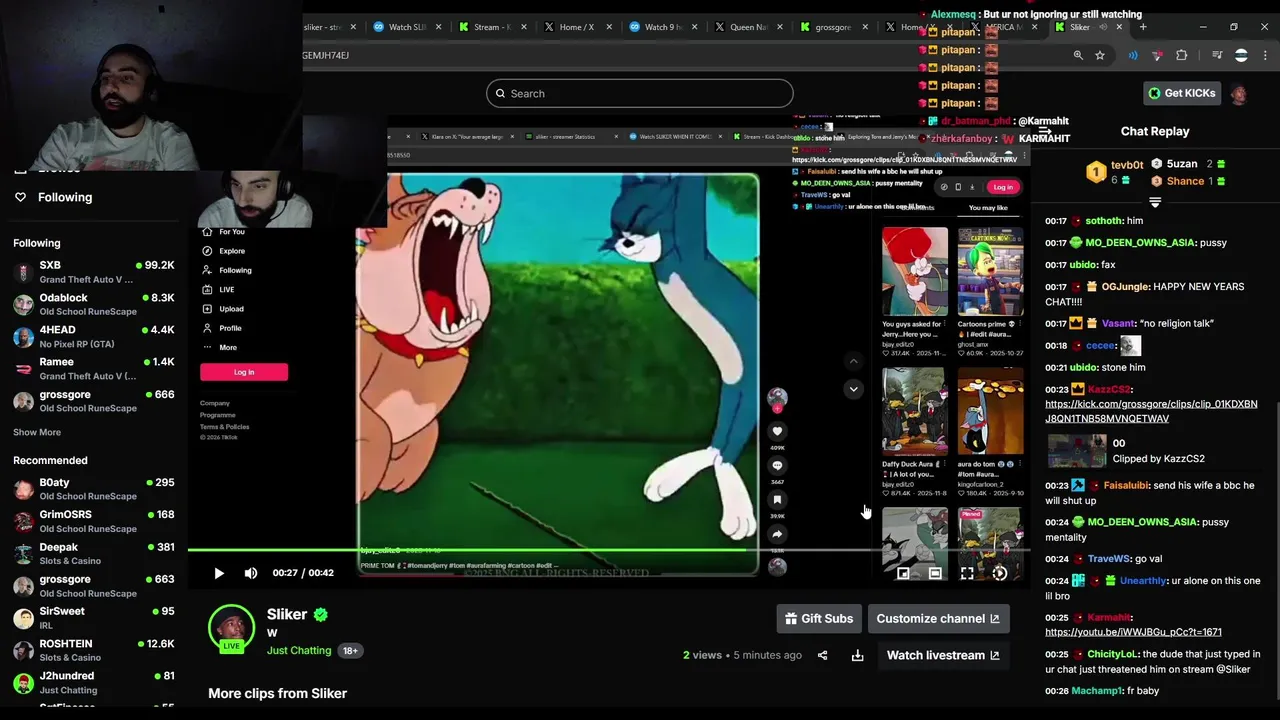1280x720 pixels.
Task: Click TikTok next video down chevron
Action: tap(853, 388)
